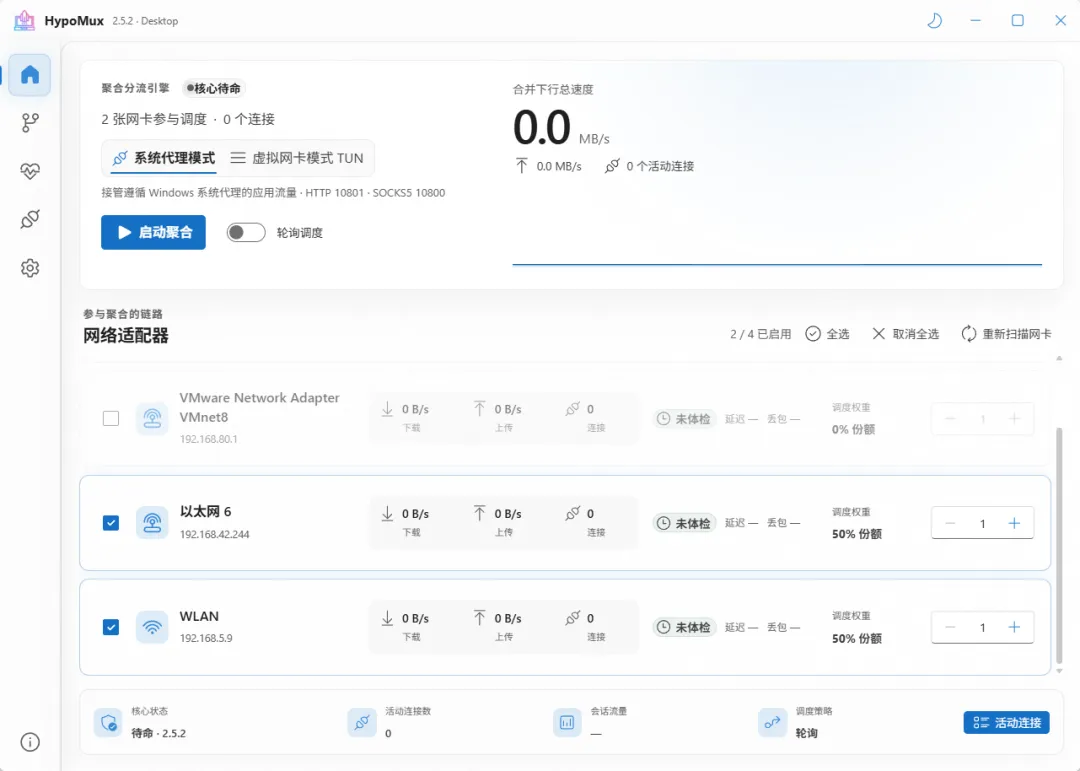Viewport: 1080px width, 771px height.
Task: Click the IP text 192.168.5.9
Action: pyautogui.click(x=206, y=638)
